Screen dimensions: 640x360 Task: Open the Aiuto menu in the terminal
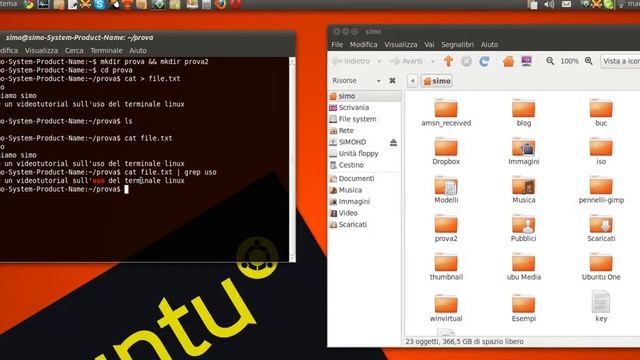(x=138, y=51)
